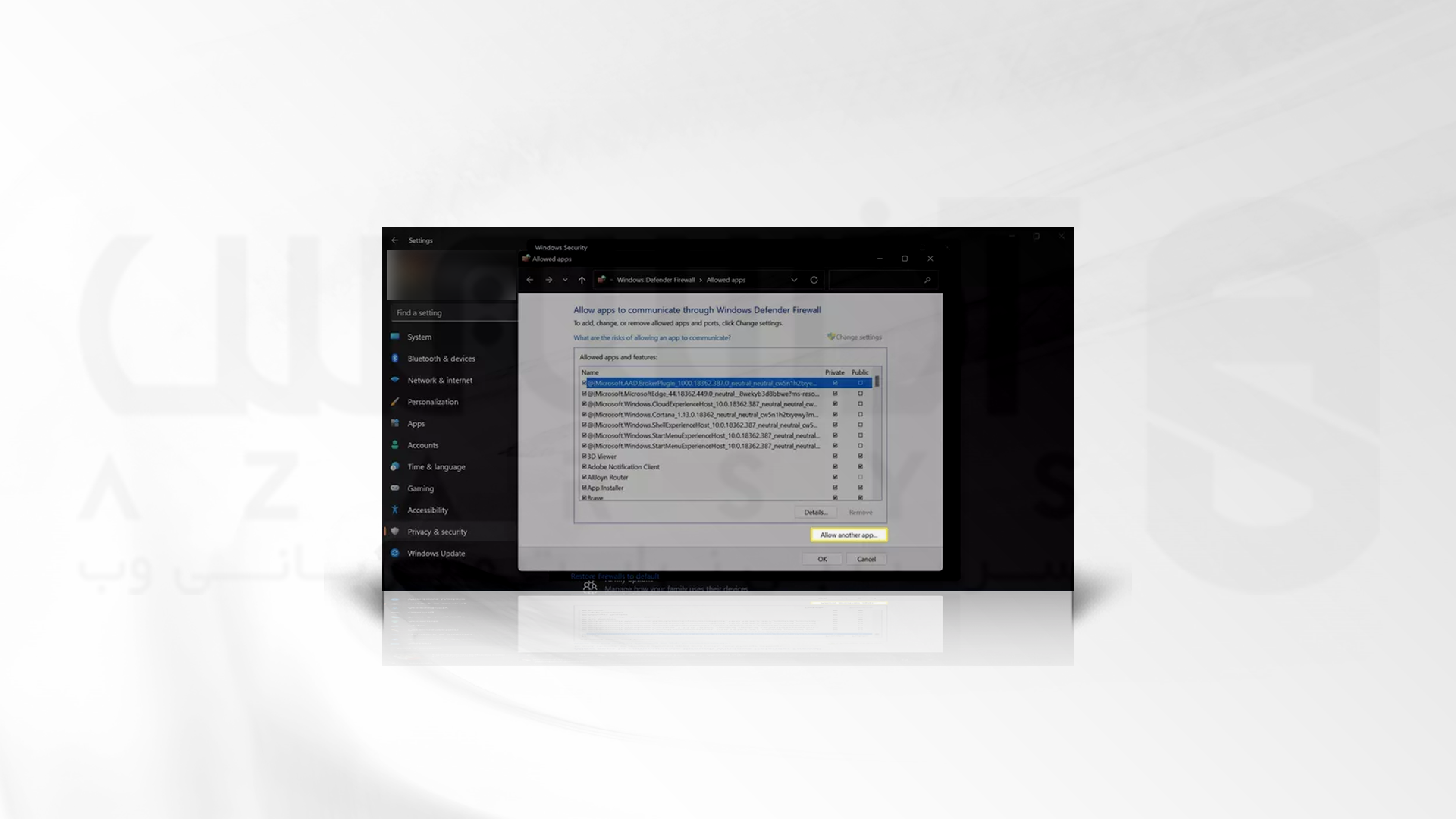Click Allow another app button
The height and width of the screenshot is (819, 1456).
(x=848, y=535)
